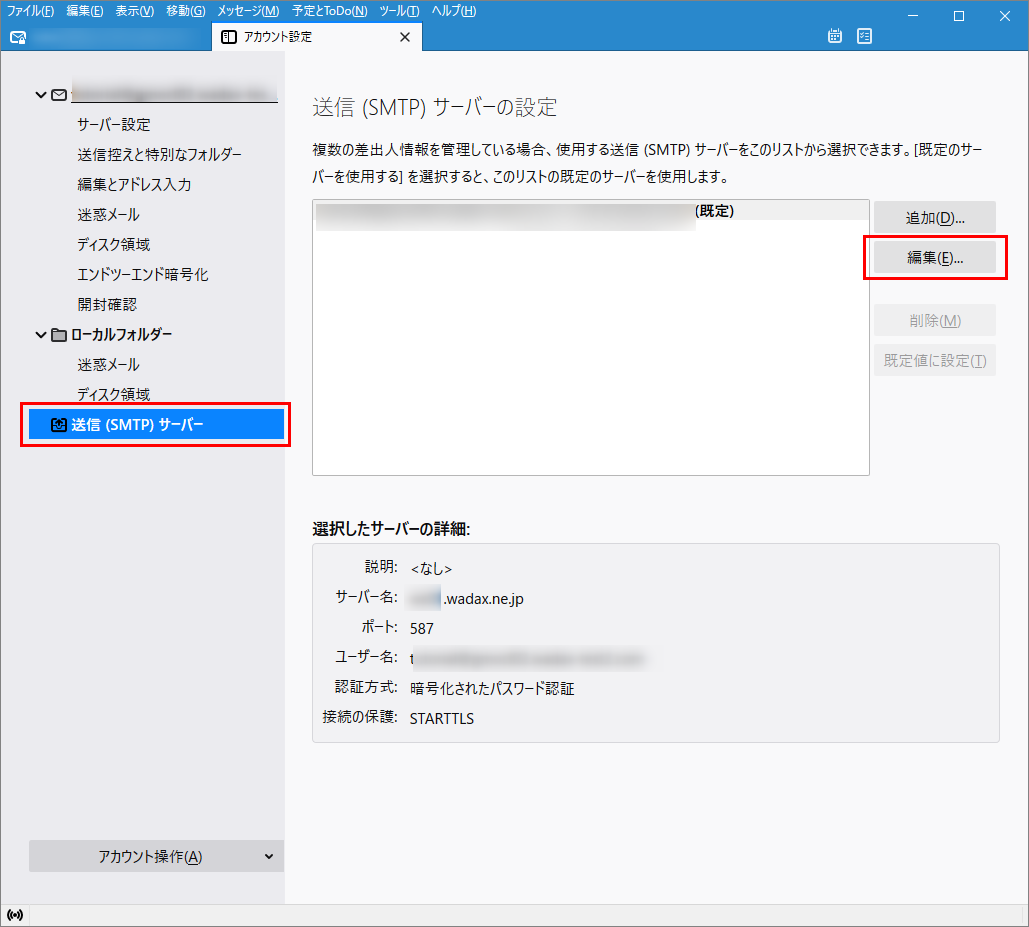
Task: Close the アカウント設定 tab
Action: tap(405, 37)
